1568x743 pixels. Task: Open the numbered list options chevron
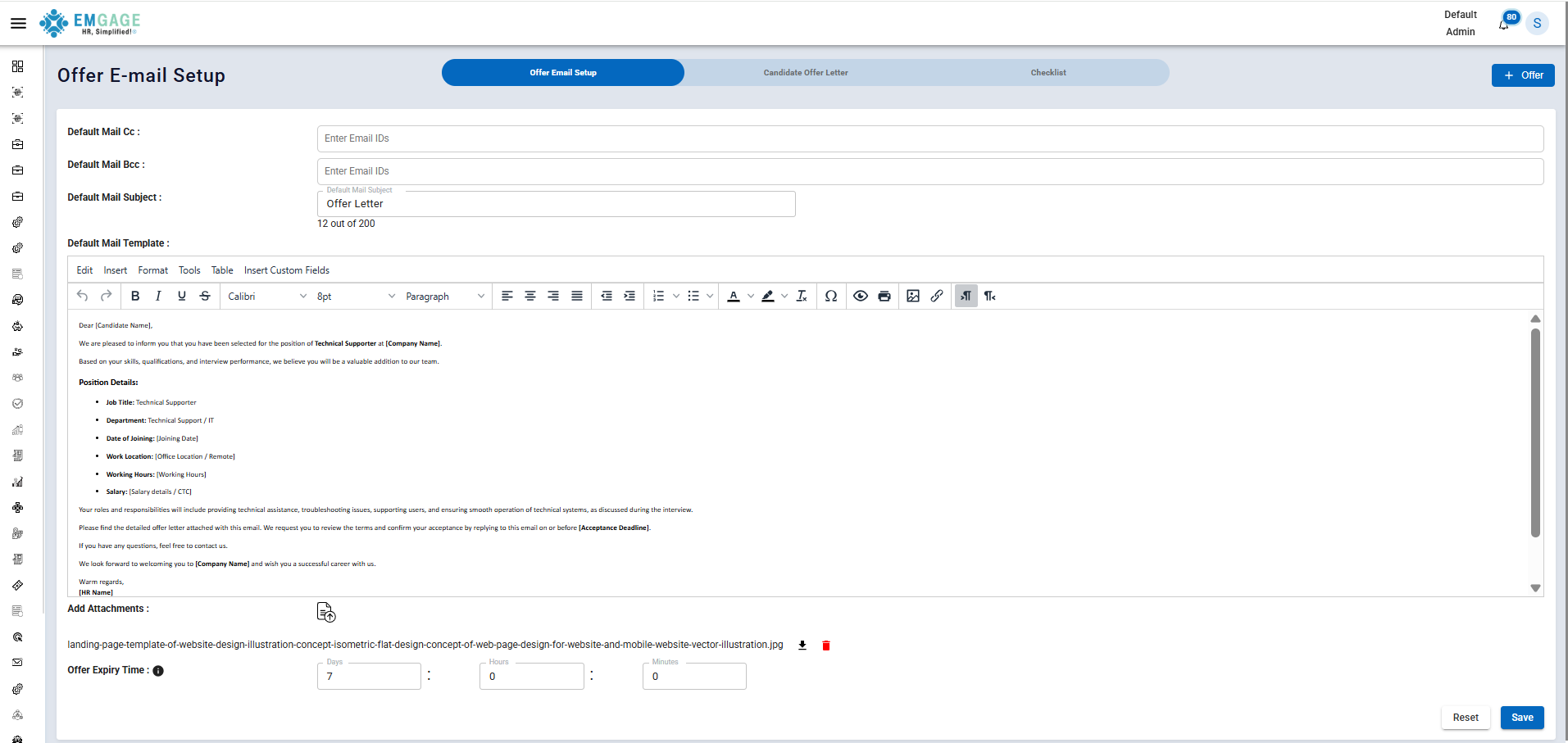(x=675, y=296)
